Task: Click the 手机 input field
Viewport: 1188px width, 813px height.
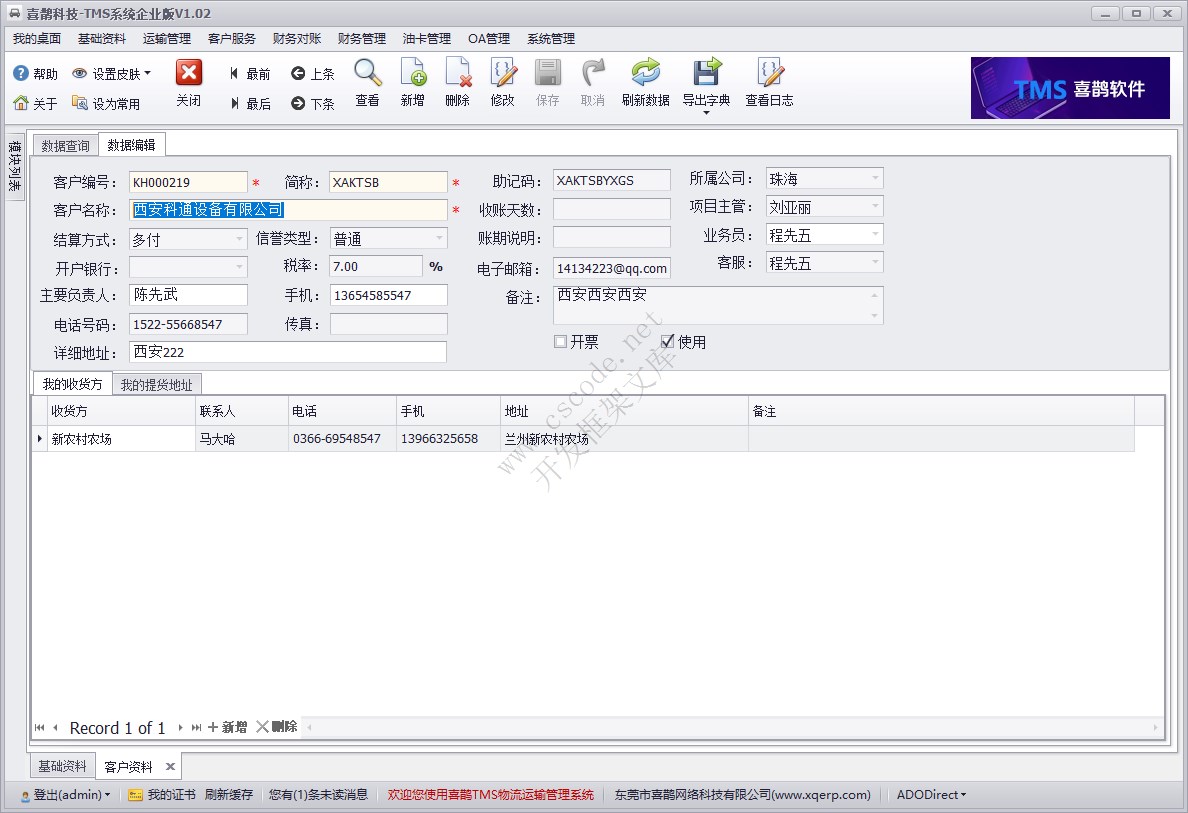Action: pos(389,295)
